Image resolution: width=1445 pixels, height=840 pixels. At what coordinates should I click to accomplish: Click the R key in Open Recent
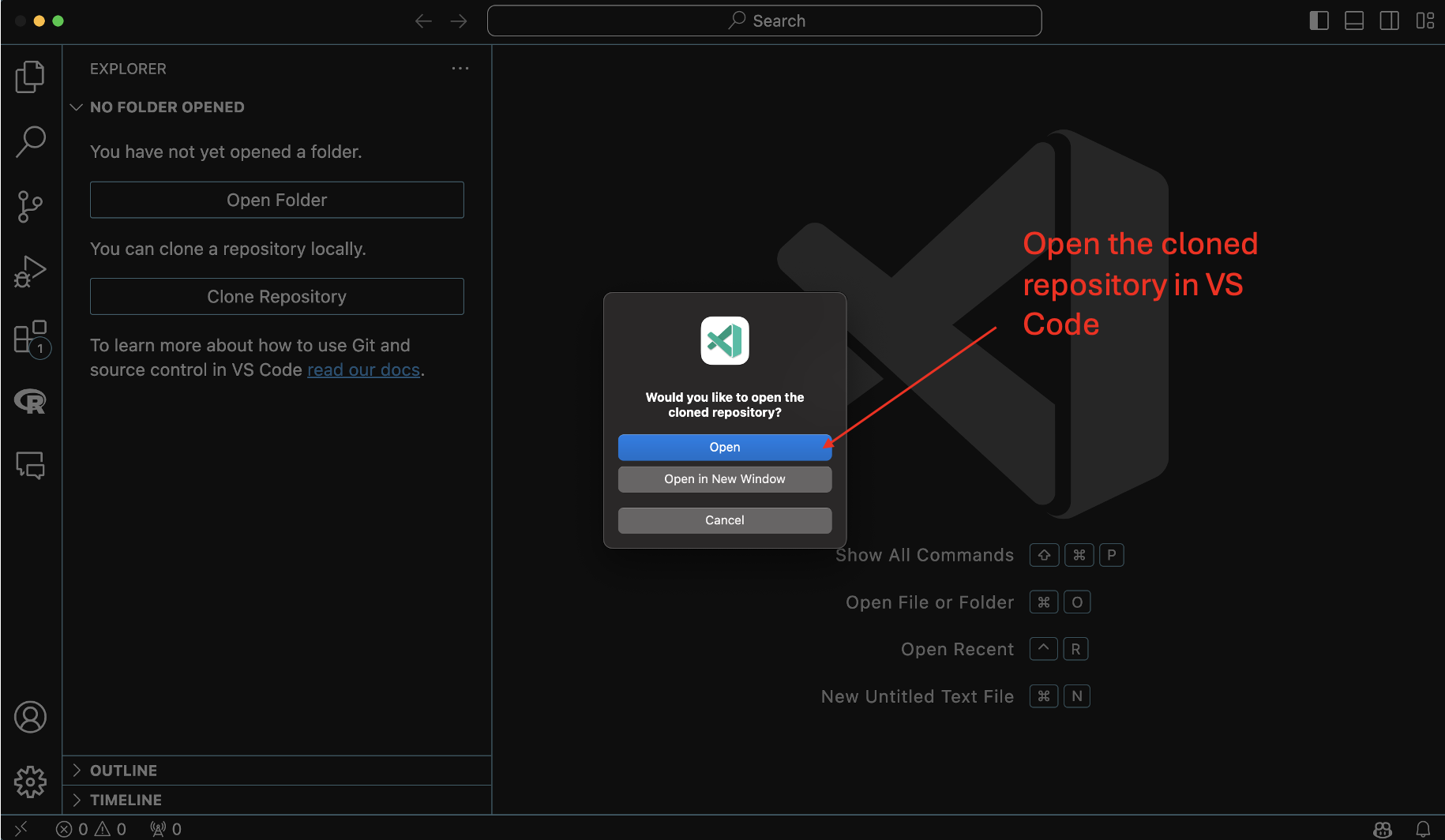[1075, 649]
